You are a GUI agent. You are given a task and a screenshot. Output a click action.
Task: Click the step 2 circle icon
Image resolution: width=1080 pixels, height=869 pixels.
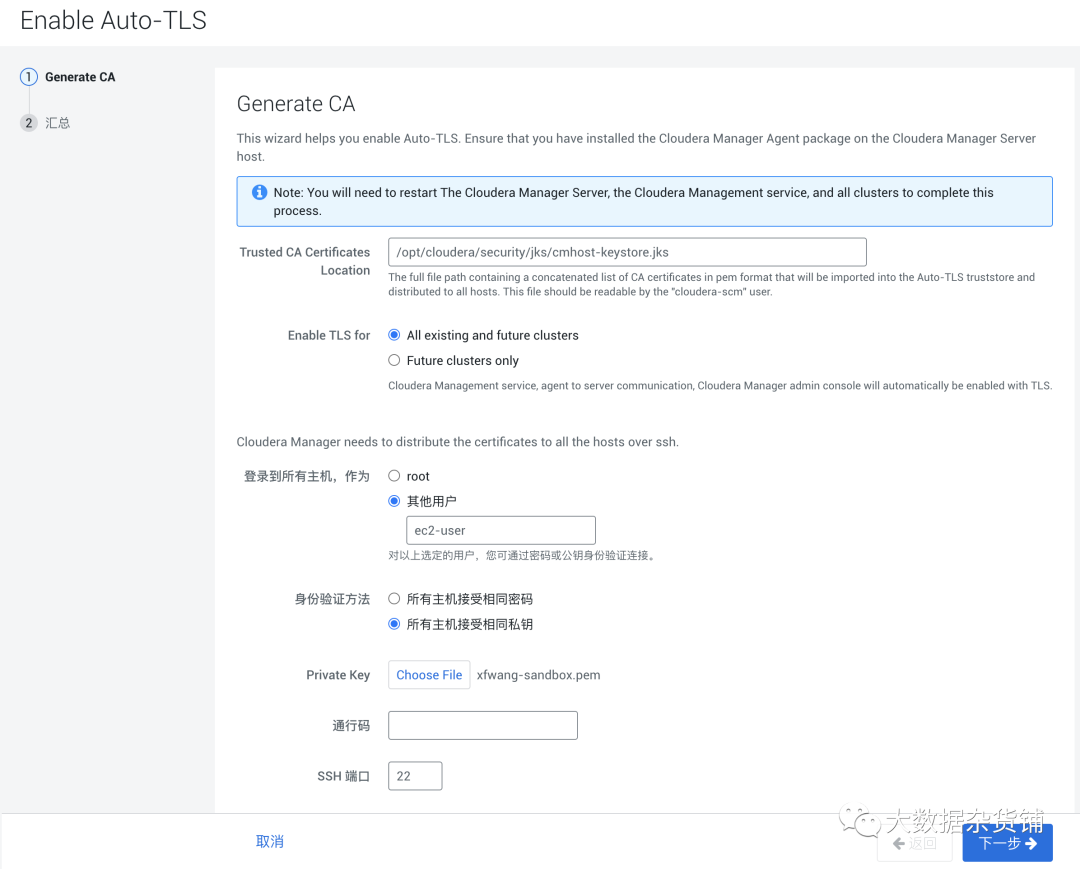(x=28, y=123)
